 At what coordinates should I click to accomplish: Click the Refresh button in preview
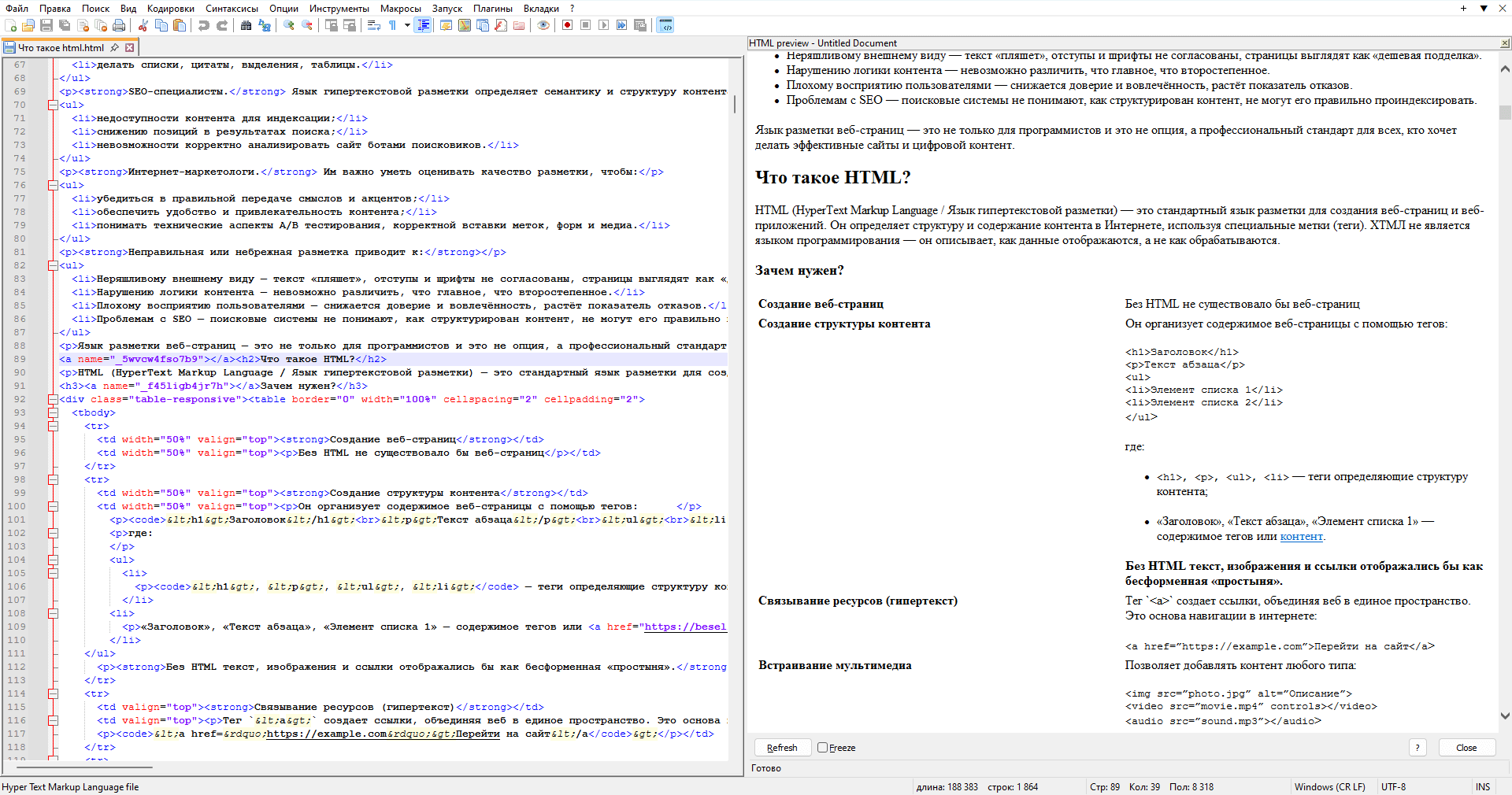(782, 748)
